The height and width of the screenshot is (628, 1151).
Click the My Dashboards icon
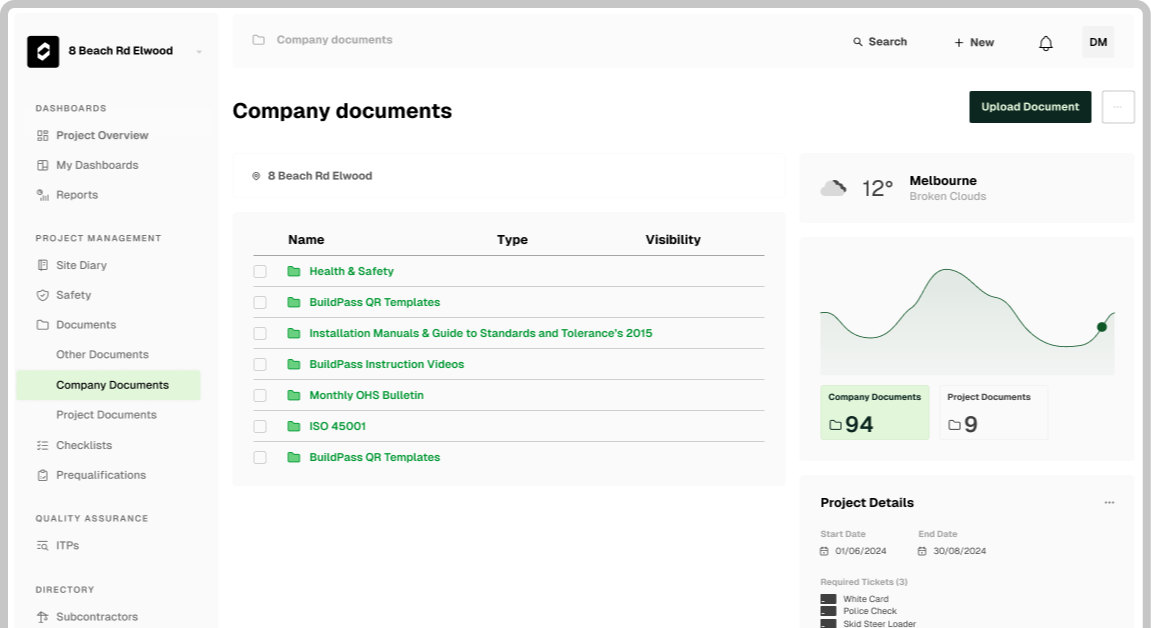point(43,165)
